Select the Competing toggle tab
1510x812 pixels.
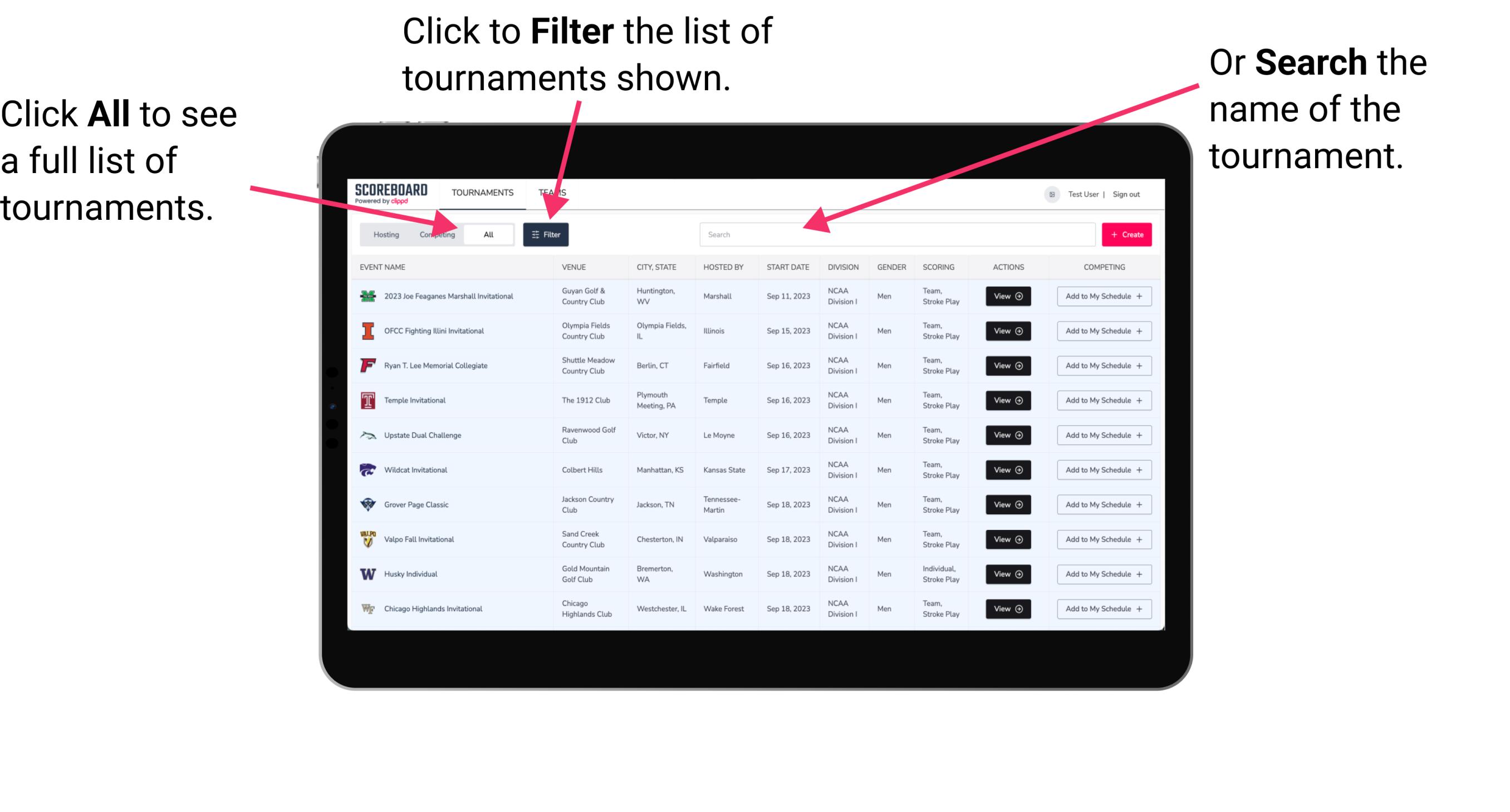(435, 234)
